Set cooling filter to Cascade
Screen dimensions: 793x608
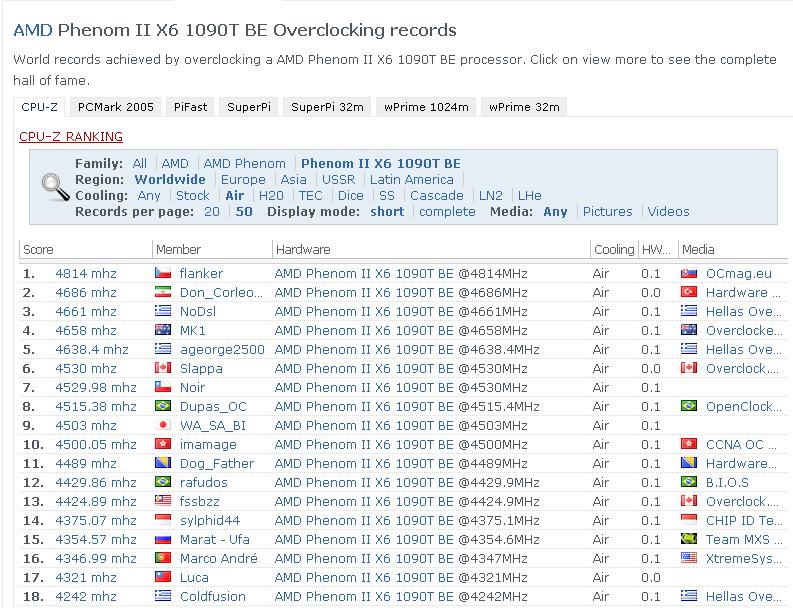[x=437, y=196]
